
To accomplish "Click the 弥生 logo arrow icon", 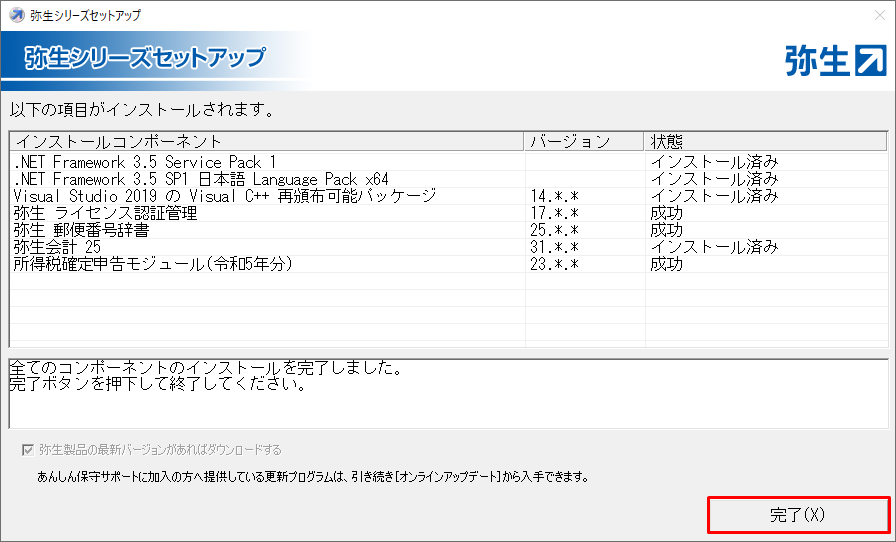I will pos(870,61).
